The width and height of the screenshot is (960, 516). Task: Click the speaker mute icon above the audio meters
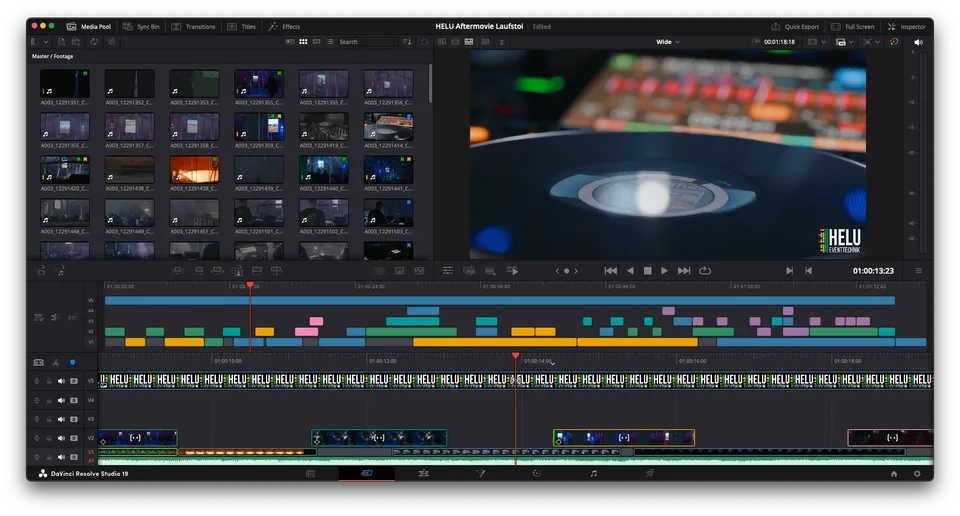pyautogui.click(x=918, y=42)
